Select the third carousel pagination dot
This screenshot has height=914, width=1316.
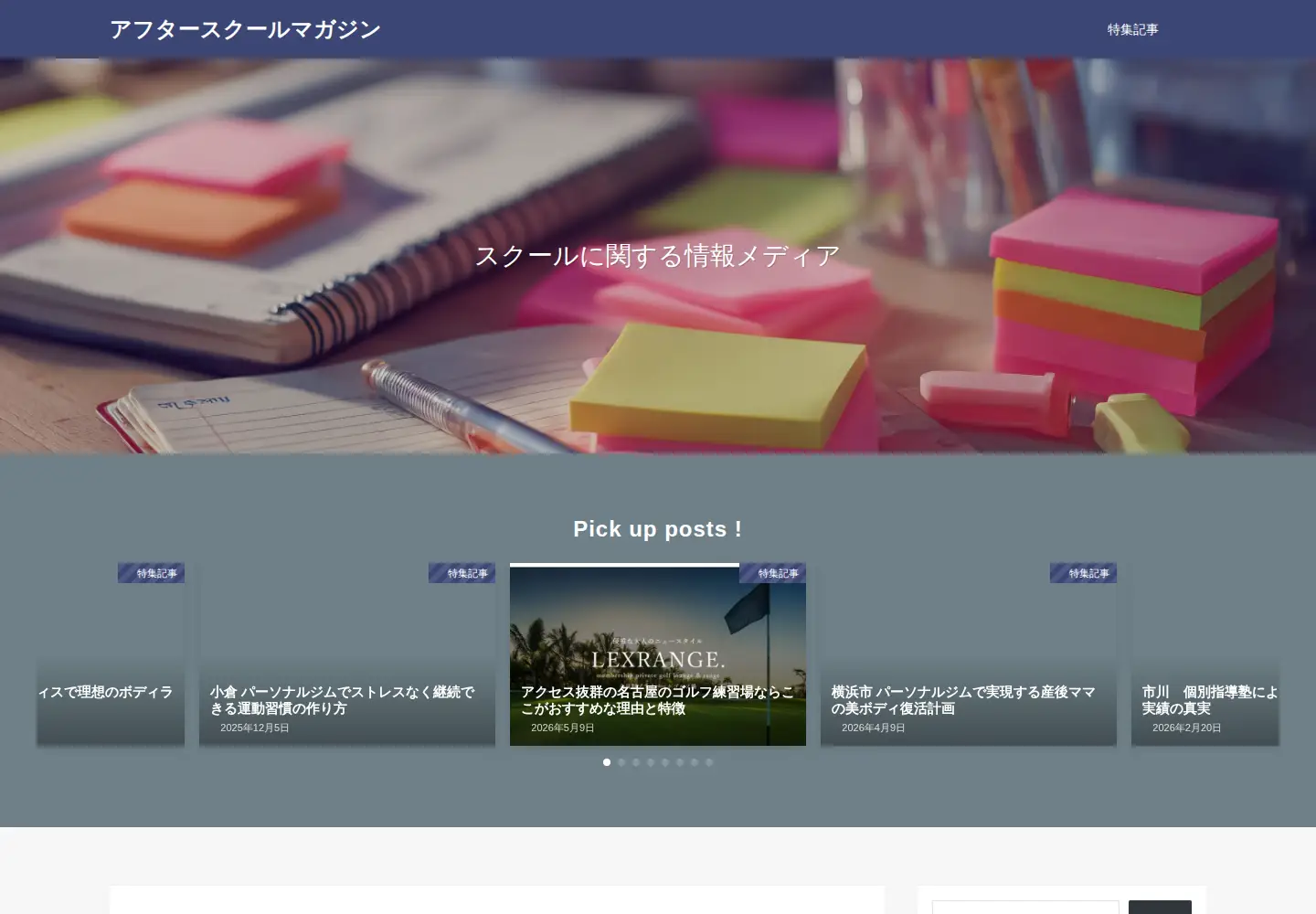pyautogui.click(x=636, y=762)
